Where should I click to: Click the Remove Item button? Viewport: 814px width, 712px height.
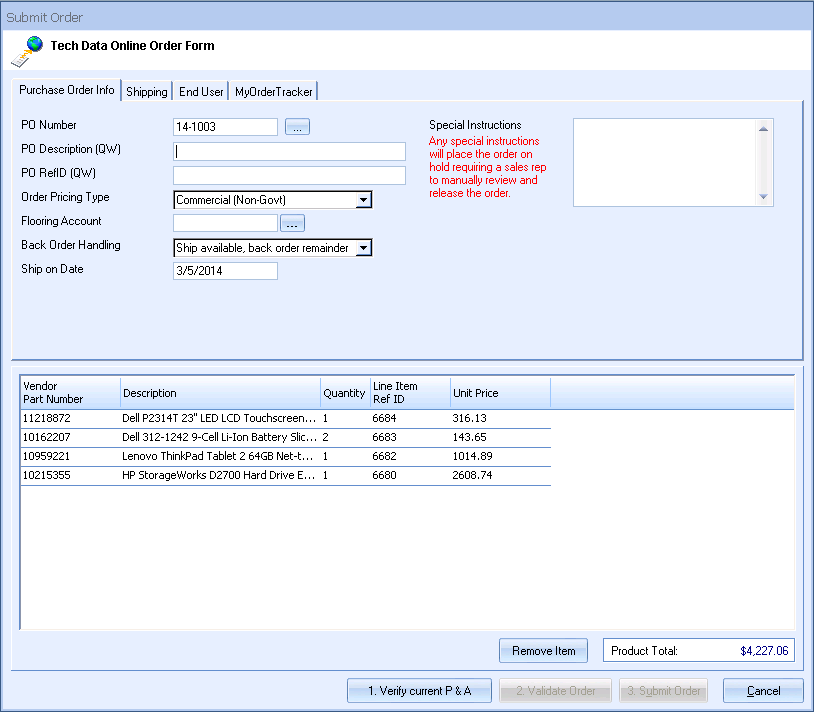pos(543,651)
